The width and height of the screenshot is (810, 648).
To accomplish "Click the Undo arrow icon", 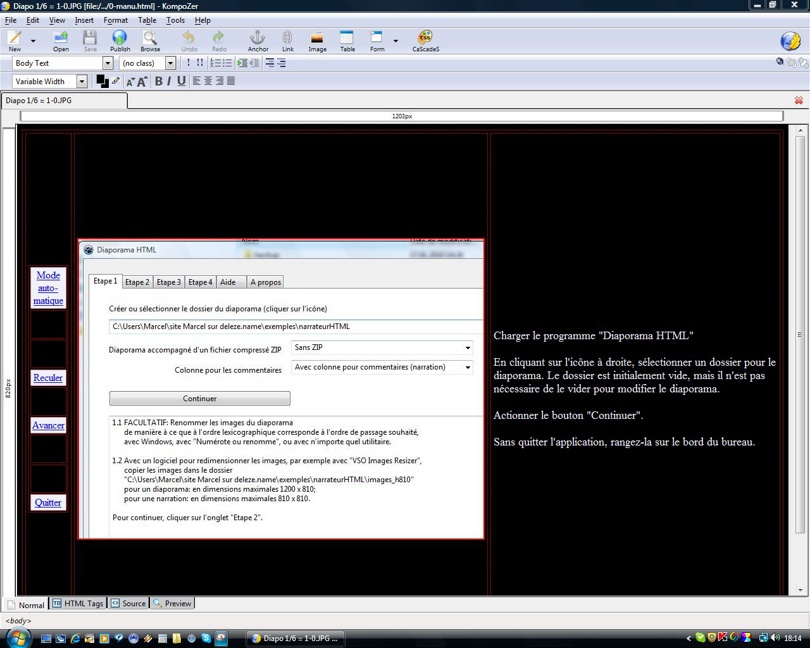I will coord(189,41).
